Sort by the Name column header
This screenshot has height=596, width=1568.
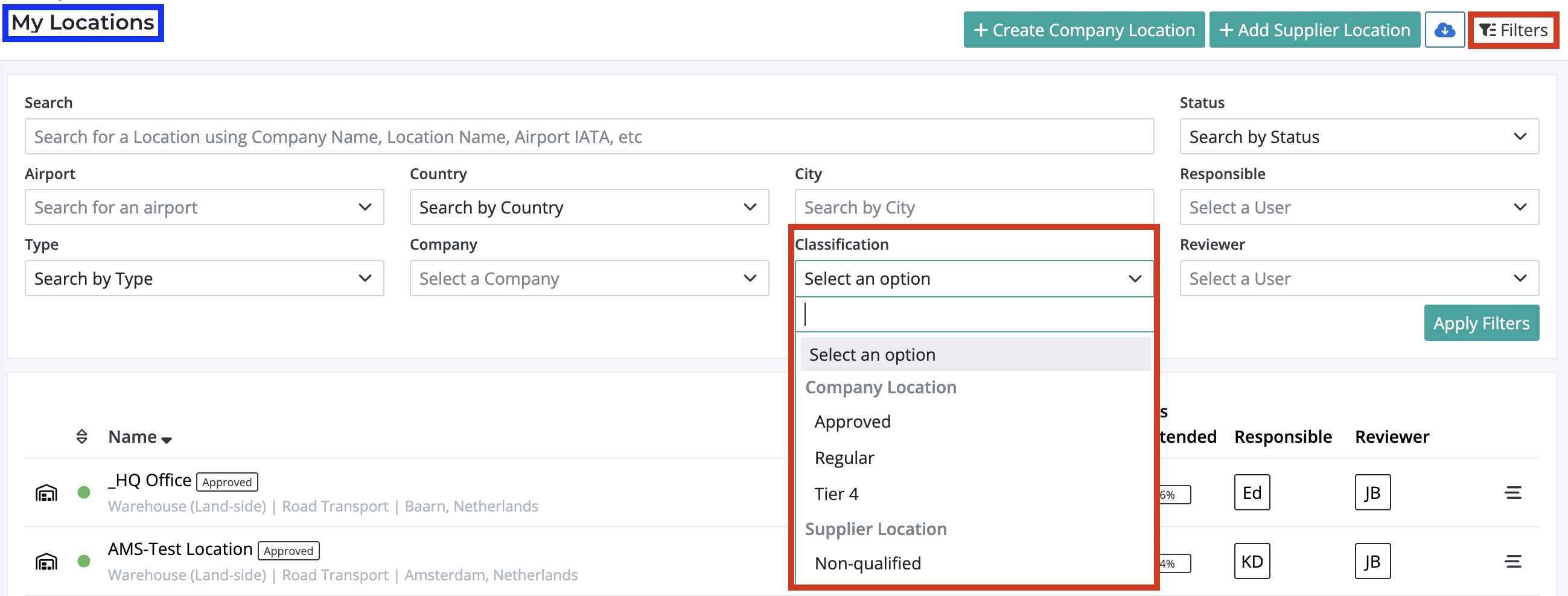tap(140, 437)
